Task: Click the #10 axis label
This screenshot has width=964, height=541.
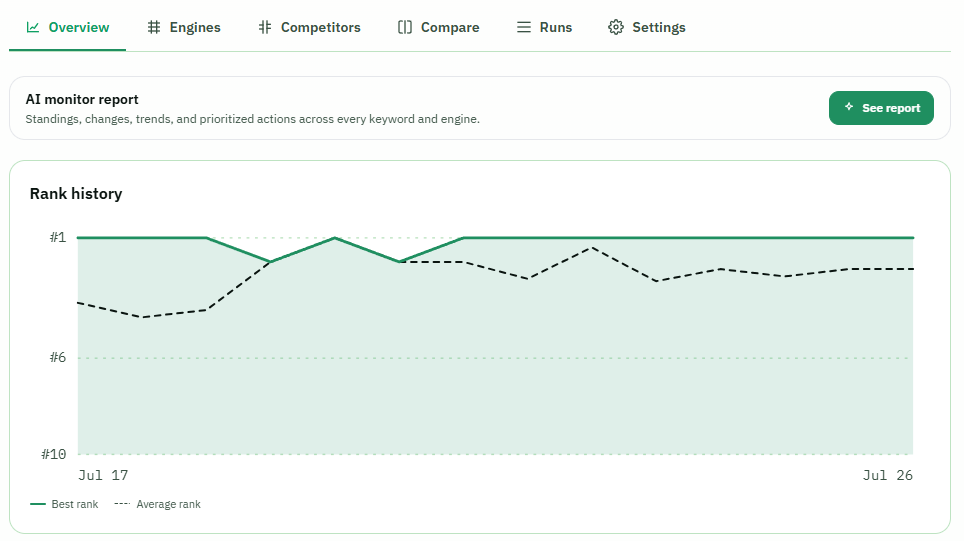Action: click(53, 454)
